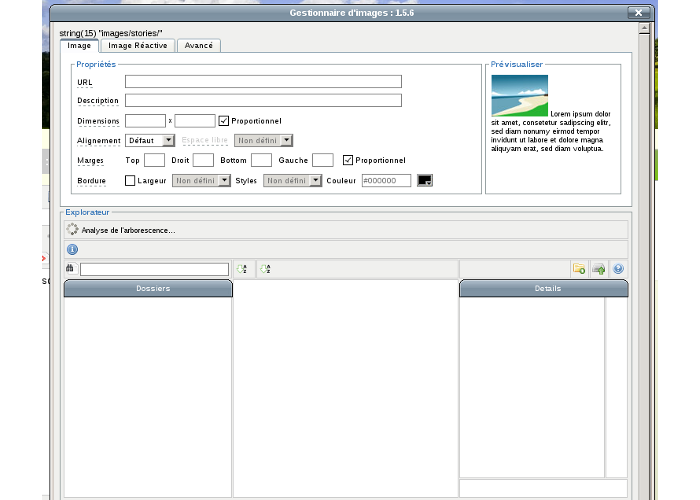Click the info icon in Explorateur
Viewport: 700px width, 500px height.
(x=72, y=249)
